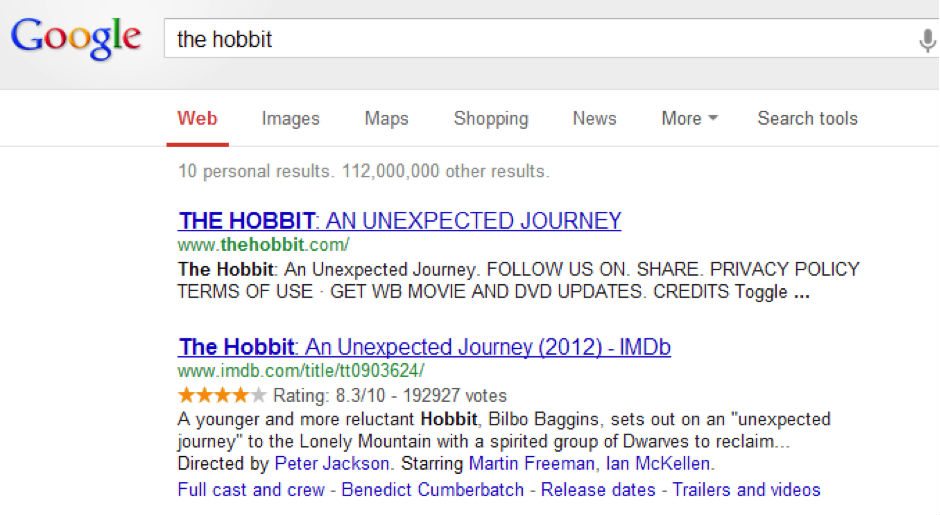Open "THE HOBBIT: AN UNEXPECTED JOURNEY" result
The width and height of the screenshot is (940, 515).
(x=399, y=221)
